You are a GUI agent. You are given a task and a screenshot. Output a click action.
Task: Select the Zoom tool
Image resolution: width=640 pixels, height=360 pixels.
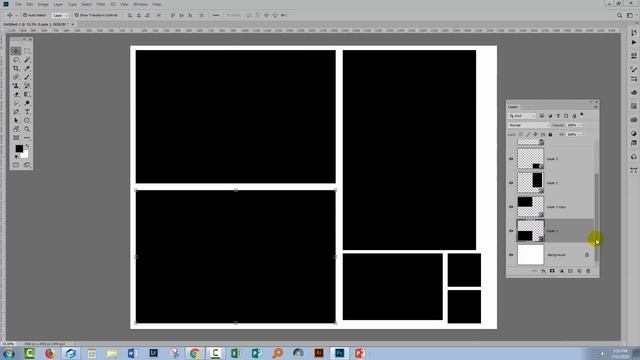tap(27, 129)
